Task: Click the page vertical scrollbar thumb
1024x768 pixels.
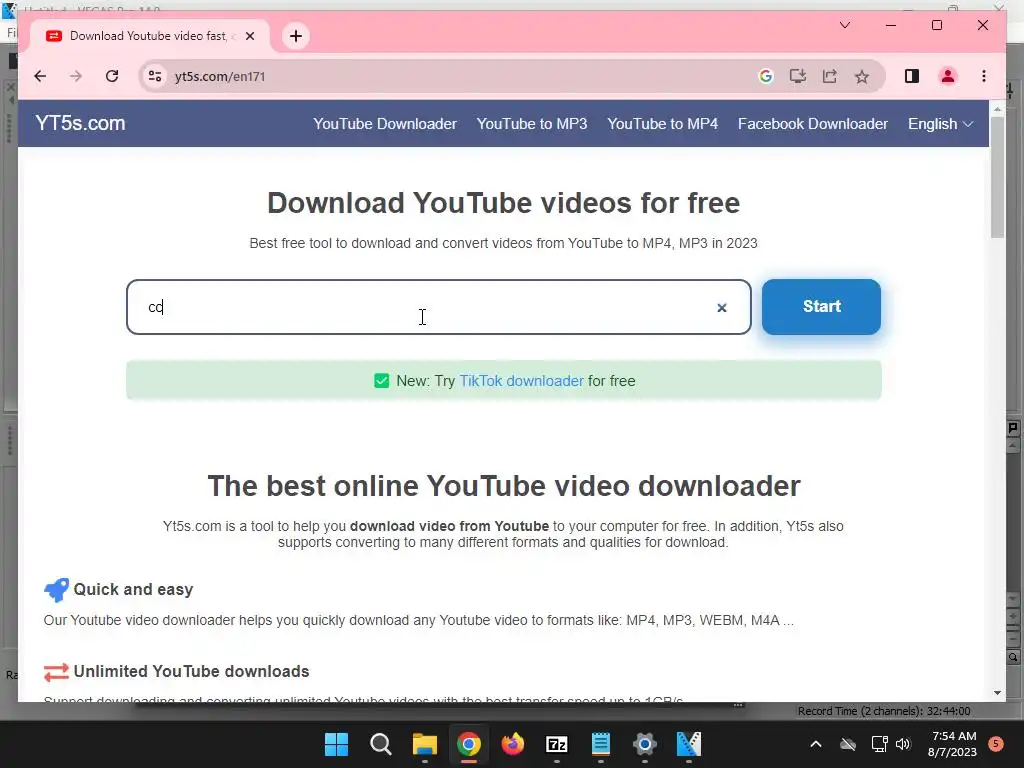Action: pos(997,178)
